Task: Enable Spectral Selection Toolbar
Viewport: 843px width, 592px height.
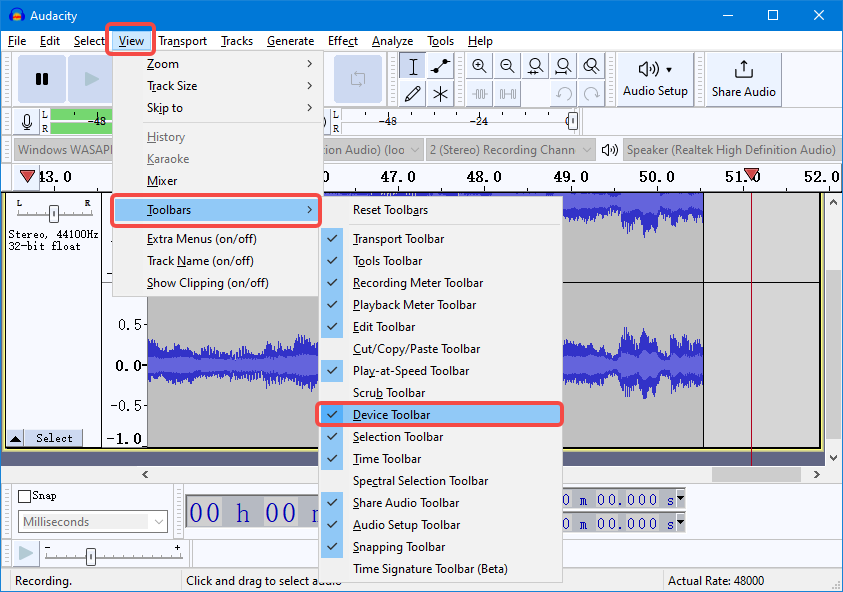Action: point(440,481)
